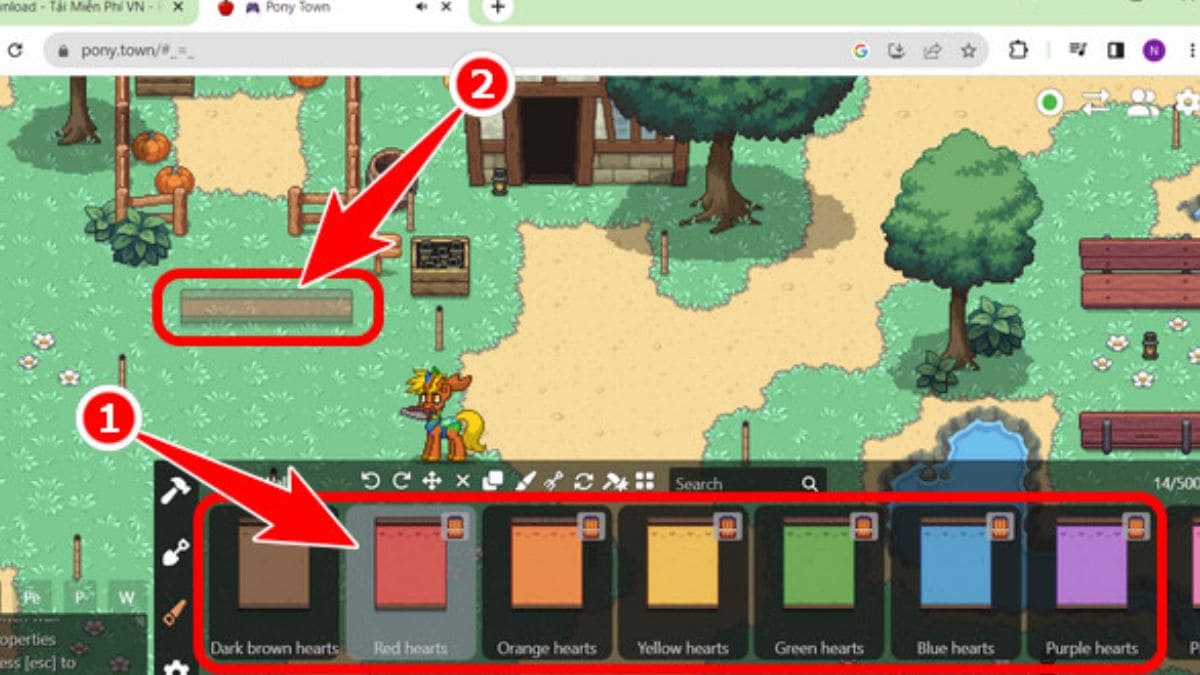Switch to the Tải Miễn Phí VN browser tab
Image resolution: width=1200 pixels, height=675 pixels.
click(80, 10)
